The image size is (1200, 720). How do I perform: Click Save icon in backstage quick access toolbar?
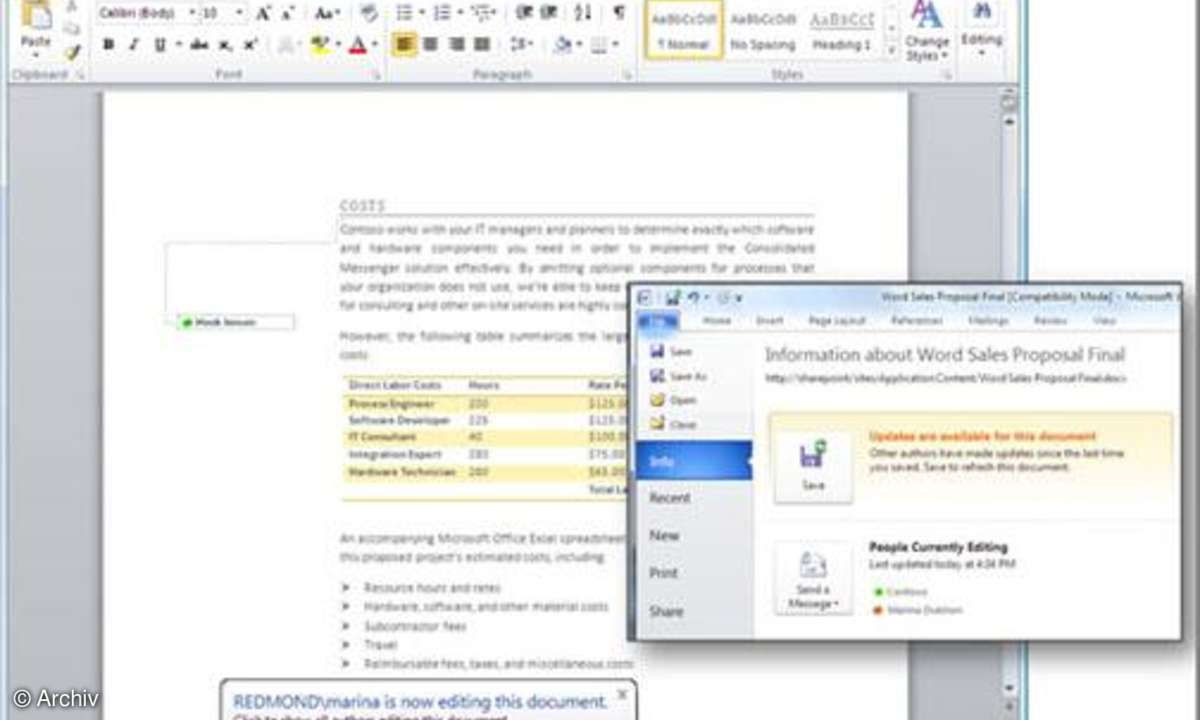pyautogui.click(x=673, y=297)
